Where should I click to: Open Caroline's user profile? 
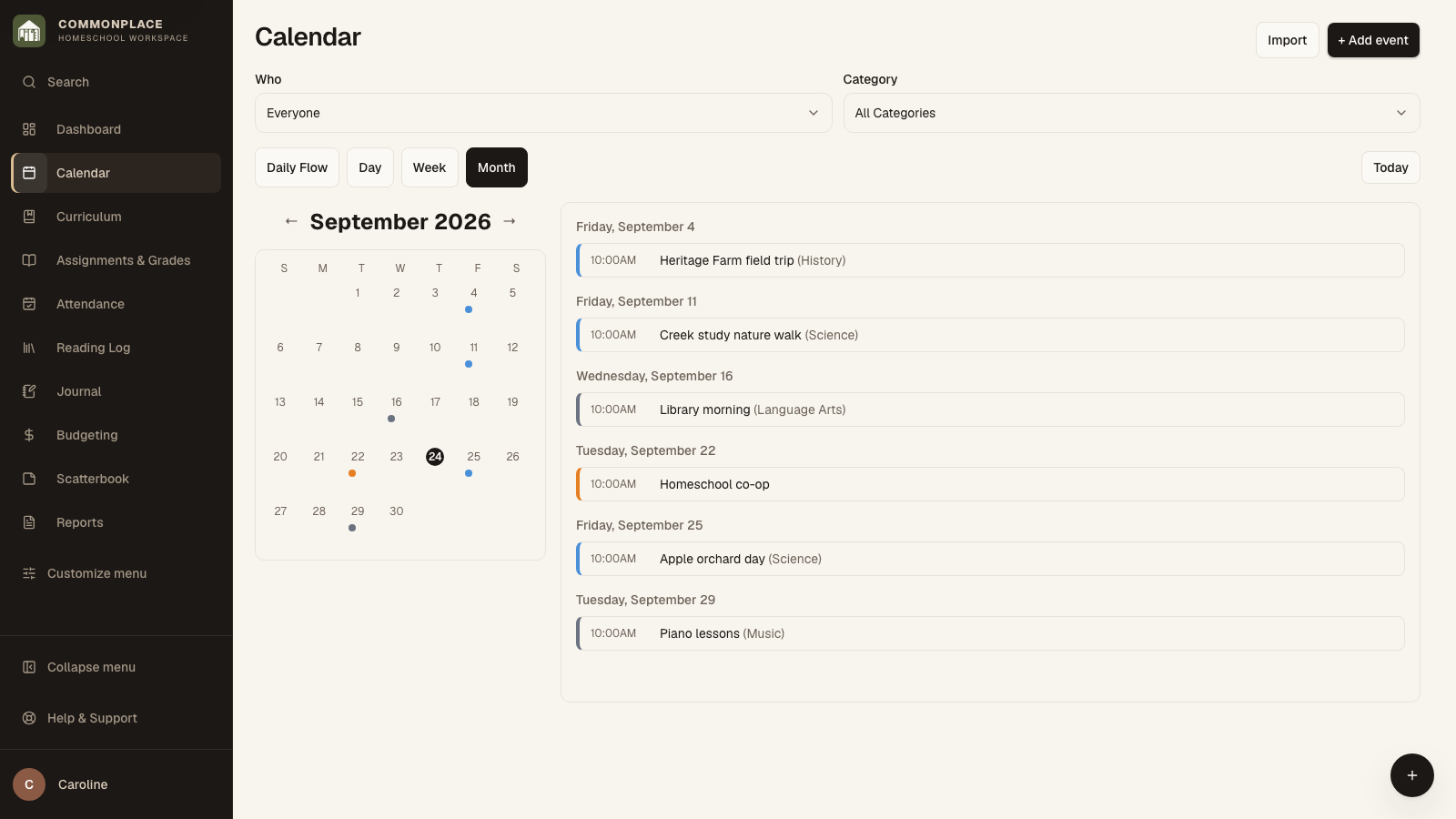coord(116,784)
